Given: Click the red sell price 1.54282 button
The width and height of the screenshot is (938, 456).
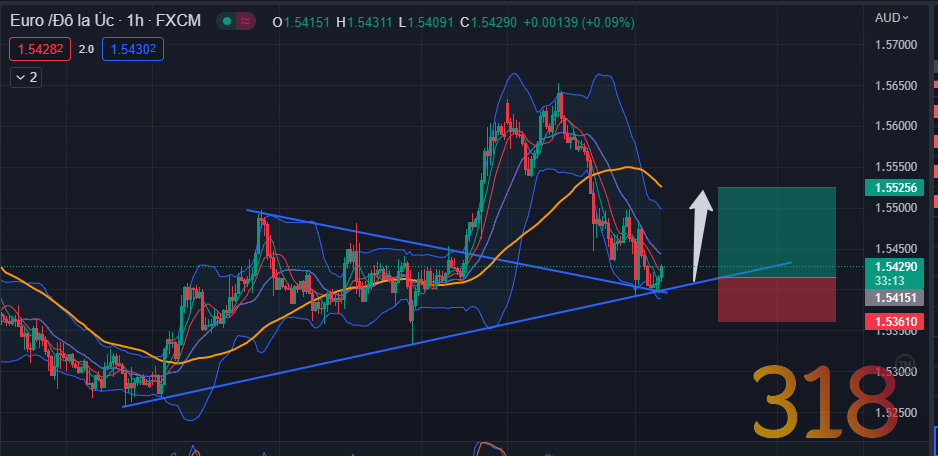Looking at the screenshot, I should coord(40,49).
